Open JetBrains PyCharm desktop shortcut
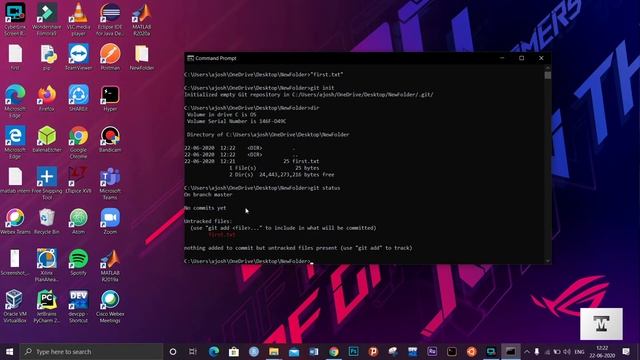This screenshot has width=640, height=360. click(47, 306)
